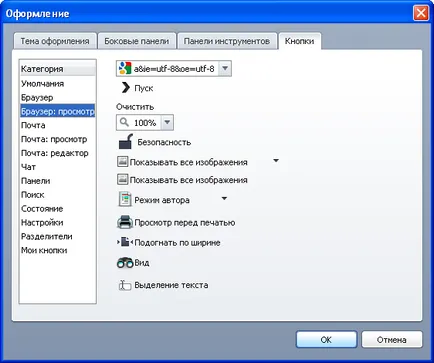The height and width of the screenshot is (363, 434).
Task: Switch to the Боковые панели tab
Action: point(137,41)
